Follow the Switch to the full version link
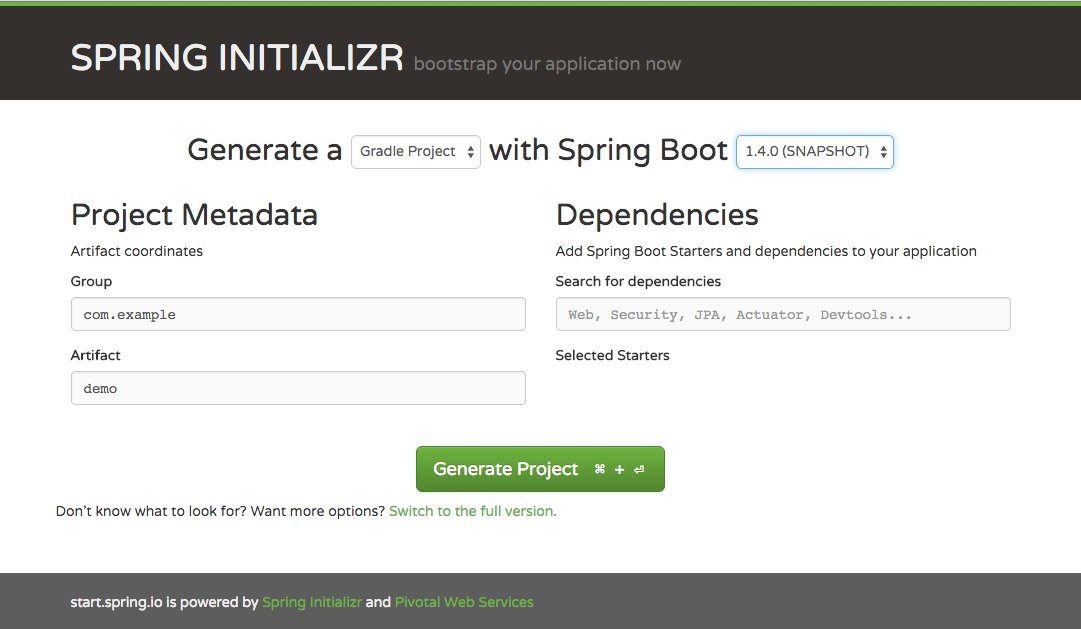The image size is (1081, 629). (x=472, y=511)
